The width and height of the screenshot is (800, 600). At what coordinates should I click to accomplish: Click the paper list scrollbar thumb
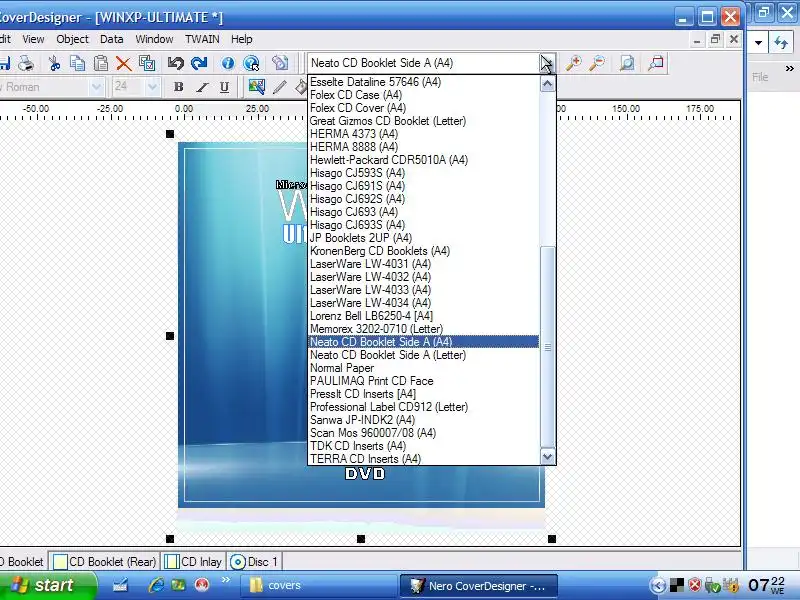coord(547,347)
